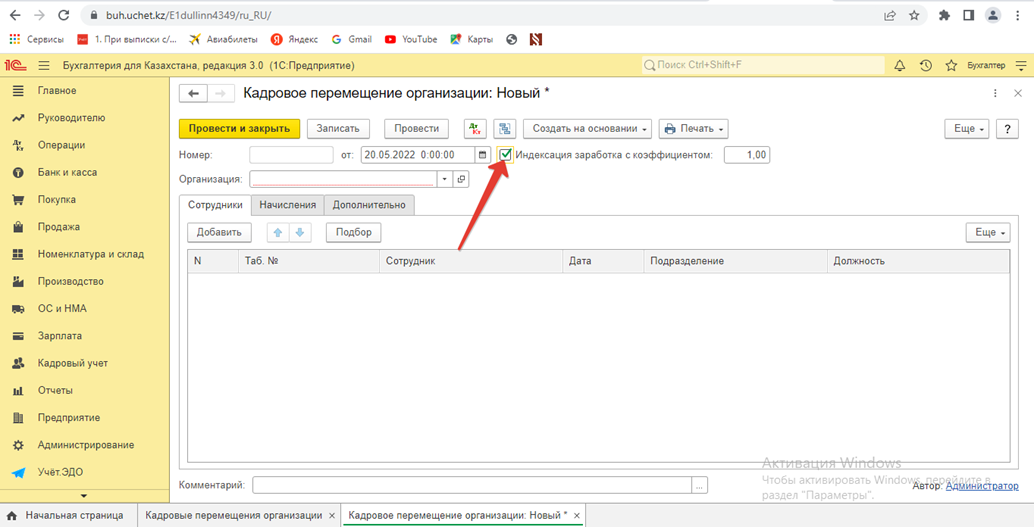This screenshot has height=527, width=1034.
Task: Move row down with the down arrow
Action: tap(300, 232)
